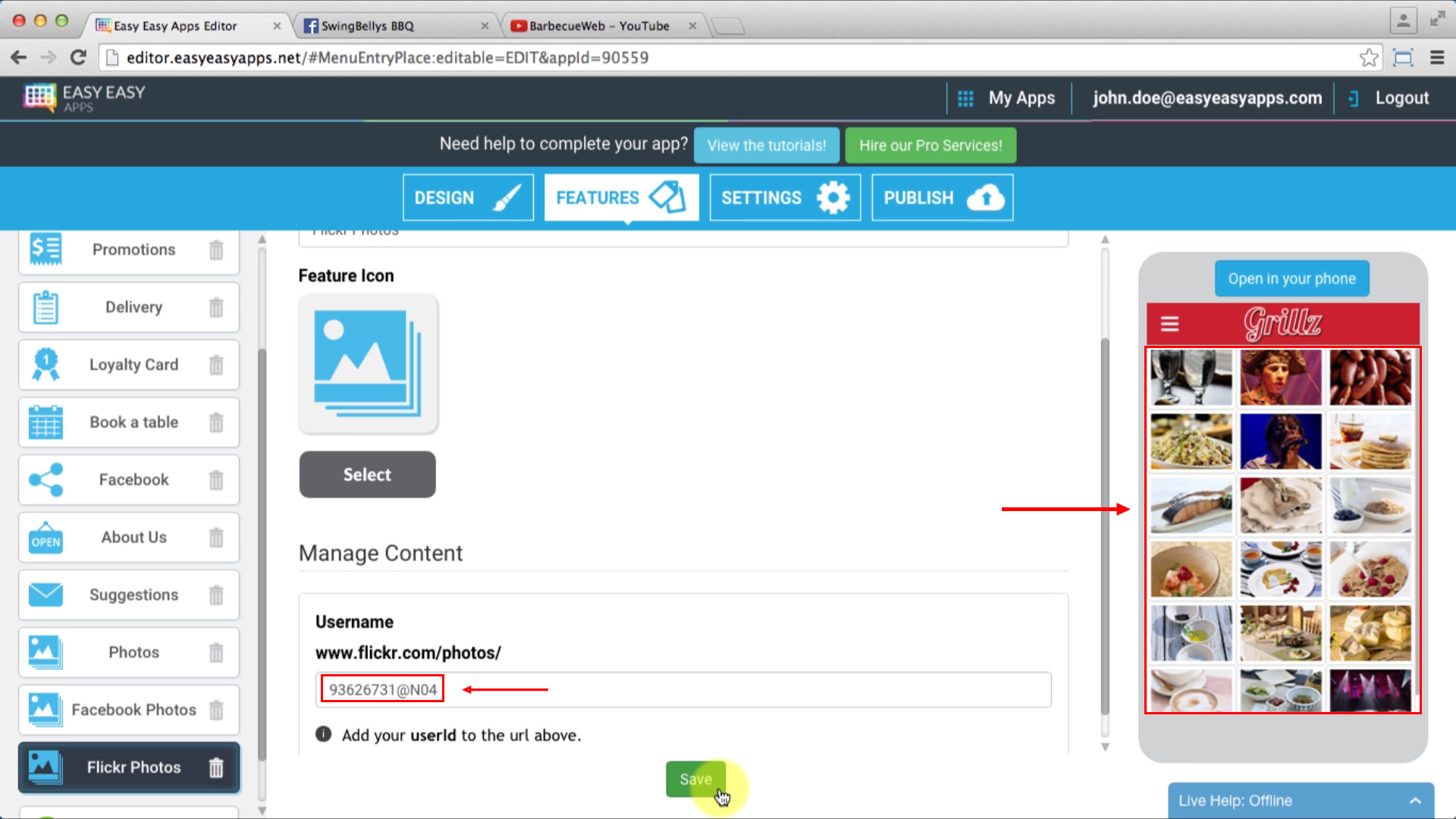Click the Save button to save changes
The width and height of the screenshot is (1456, 819).
pos(695,779)
